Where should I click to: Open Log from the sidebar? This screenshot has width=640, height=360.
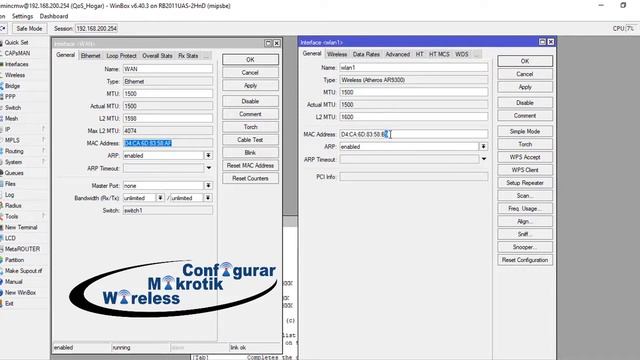(9, 195)
